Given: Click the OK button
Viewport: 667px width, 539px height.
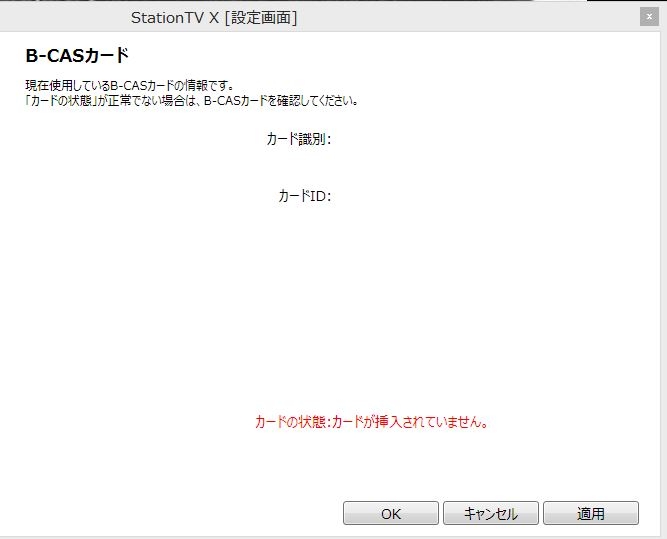Looking at the screenshot, I should (391, 513).
